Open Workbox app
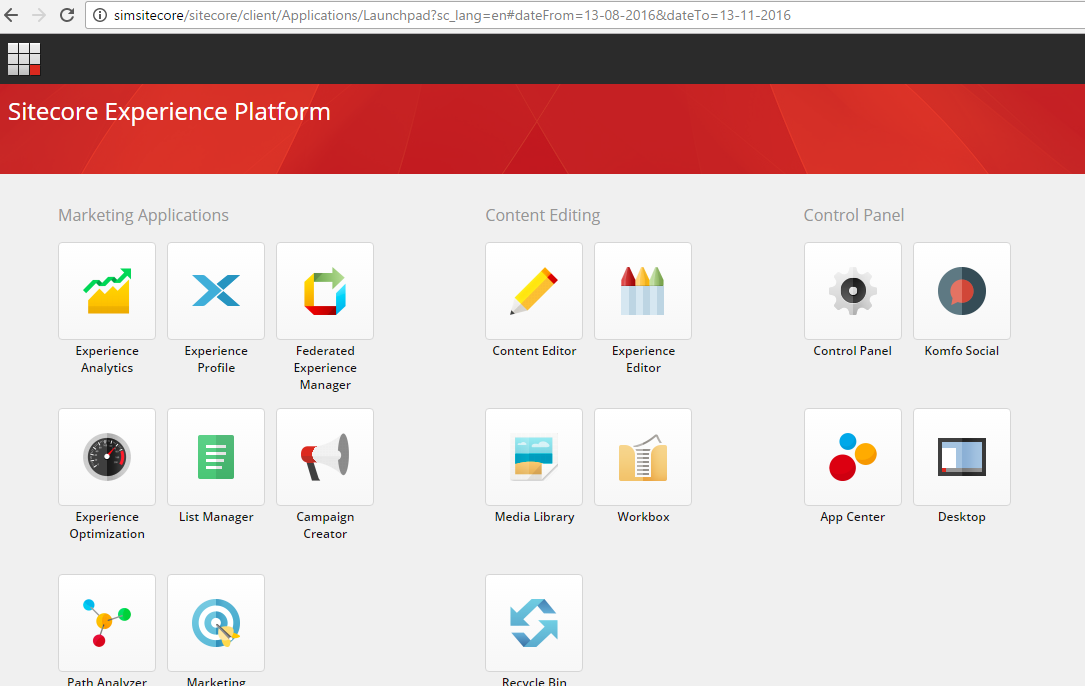 (643, 457)
